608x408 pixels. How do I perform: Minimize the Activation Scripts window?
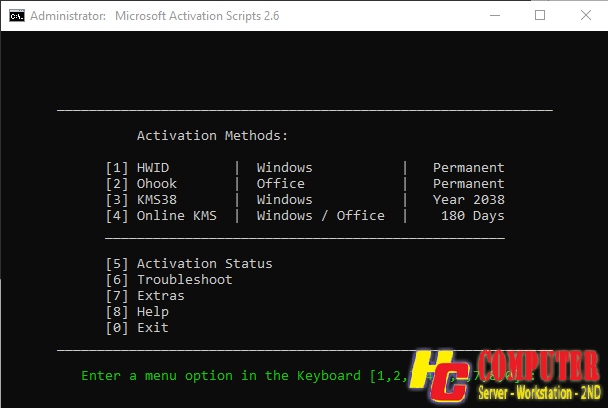click(x=495, y=16)
